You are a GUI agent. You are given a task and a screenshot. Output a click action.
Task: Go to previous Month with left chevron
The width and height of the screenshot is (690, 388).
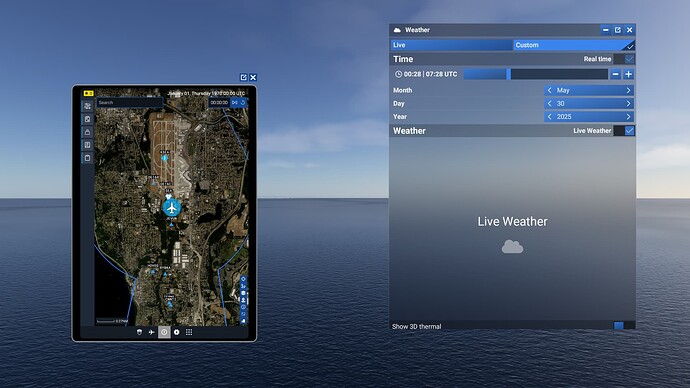[550, 90]
